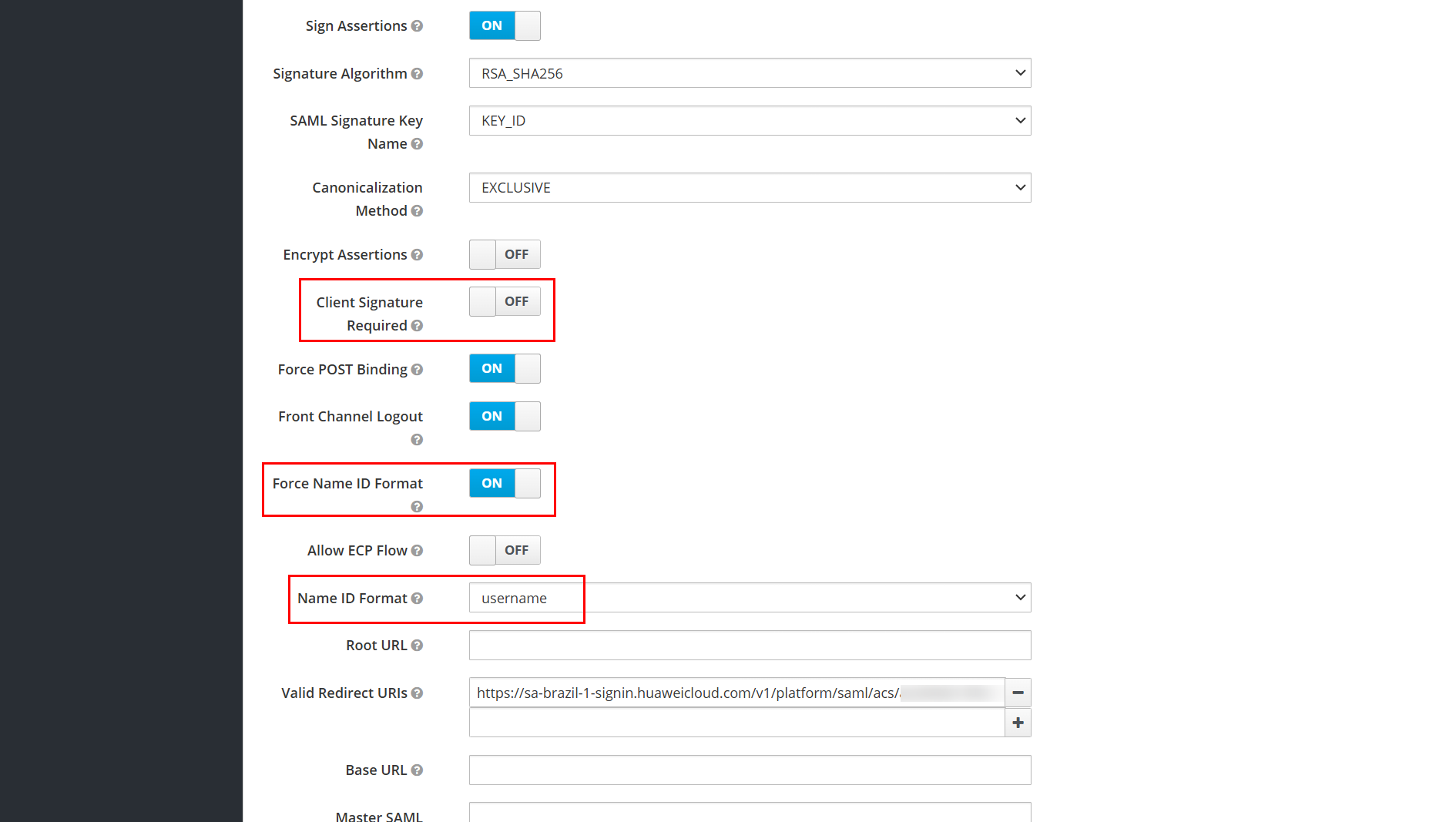Expand the SAML Signature Key Name dropdown
Viewport: 1456px width, 822px height.
tap(750, 121)
